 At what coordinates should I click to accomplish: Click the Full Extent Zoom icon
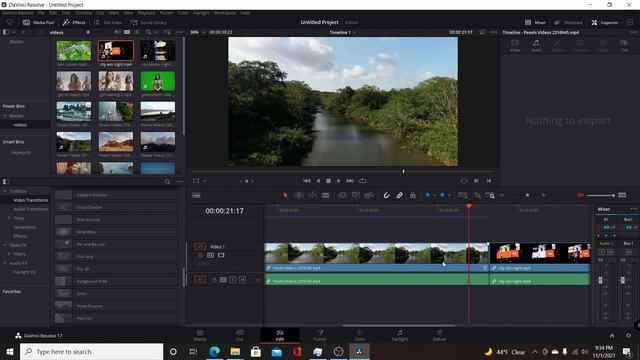tap(462, 196)
